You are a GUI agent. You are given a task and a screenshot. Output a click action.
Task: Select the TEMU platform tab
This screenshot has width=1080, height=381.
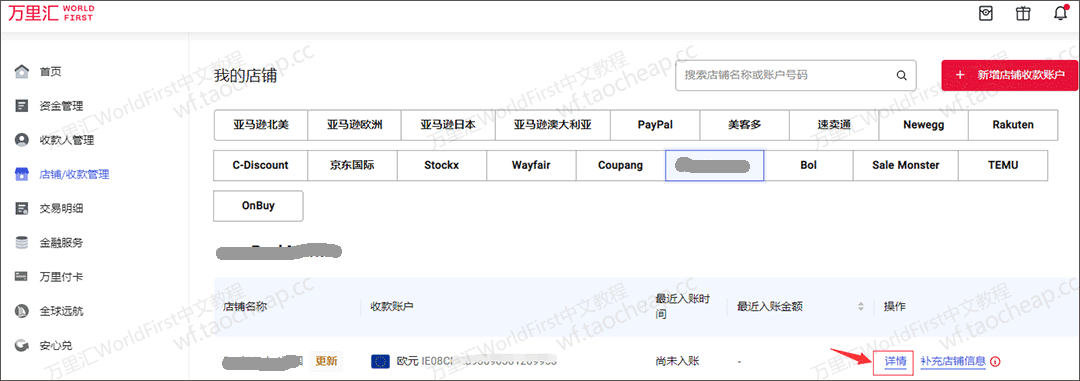point(1002,165)
